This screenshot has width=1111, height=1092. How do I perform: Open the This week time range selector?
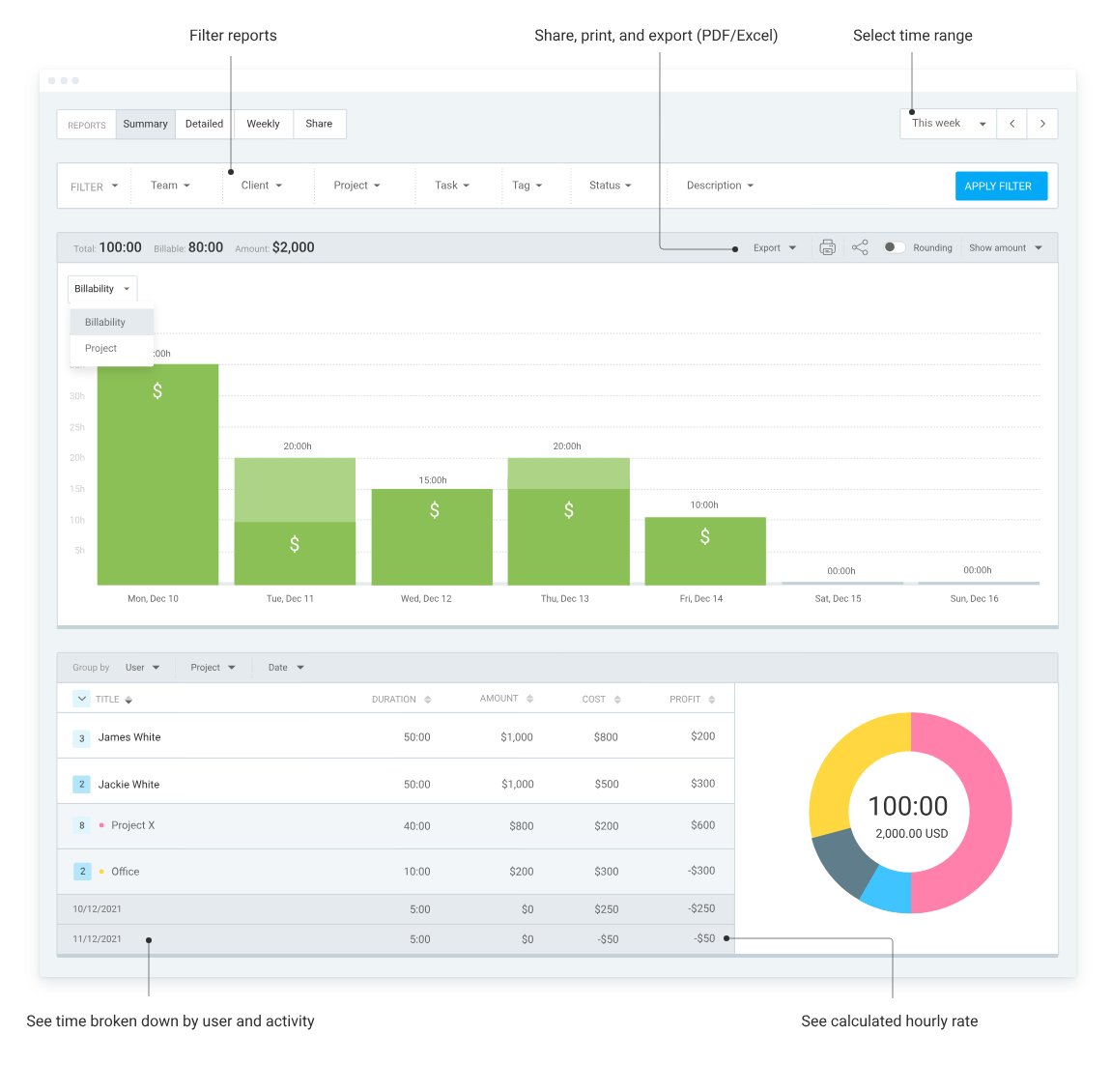tap(947, 123)
